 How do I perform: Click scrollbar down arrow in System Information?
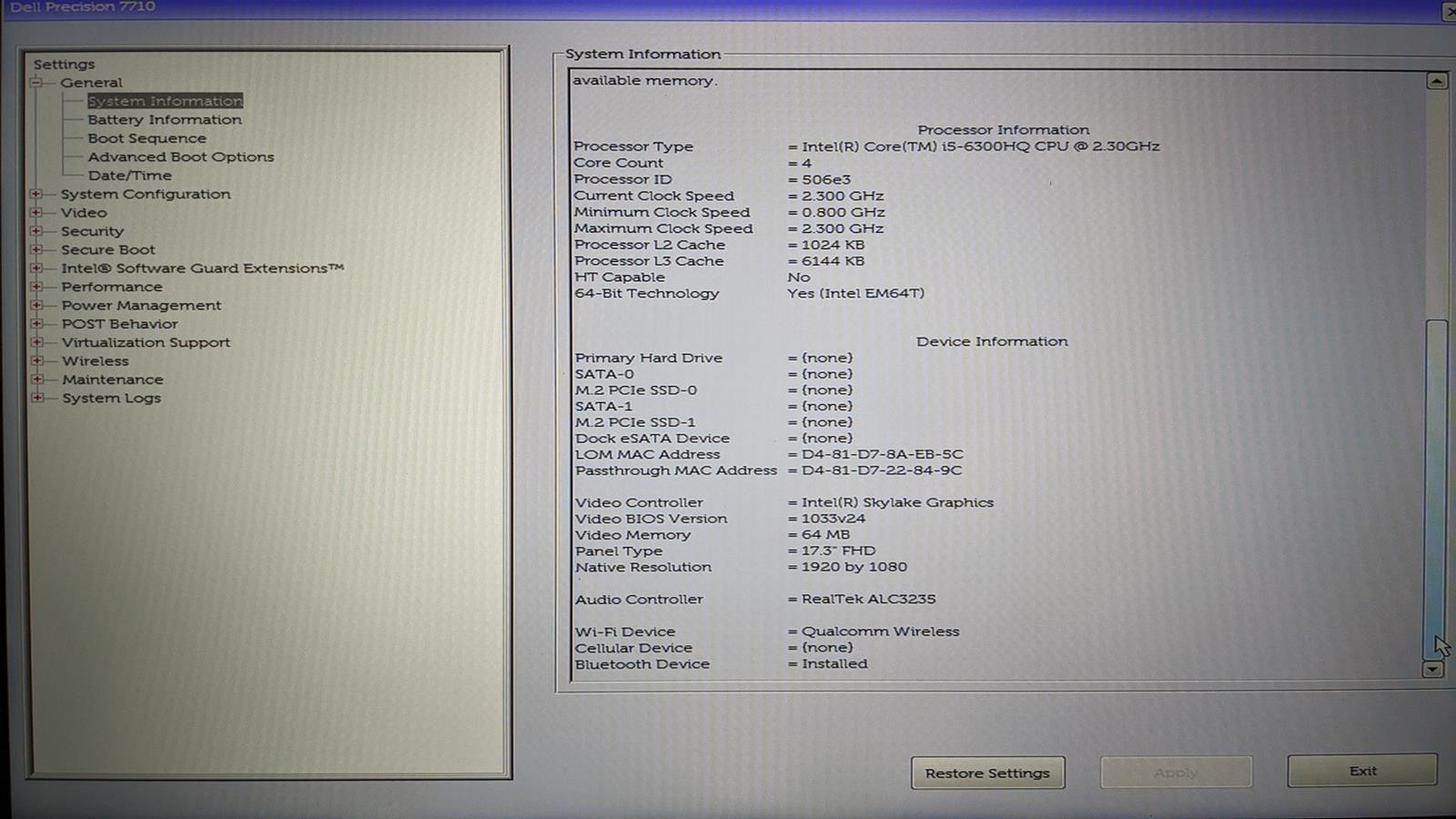click(x=1432, y=669)
